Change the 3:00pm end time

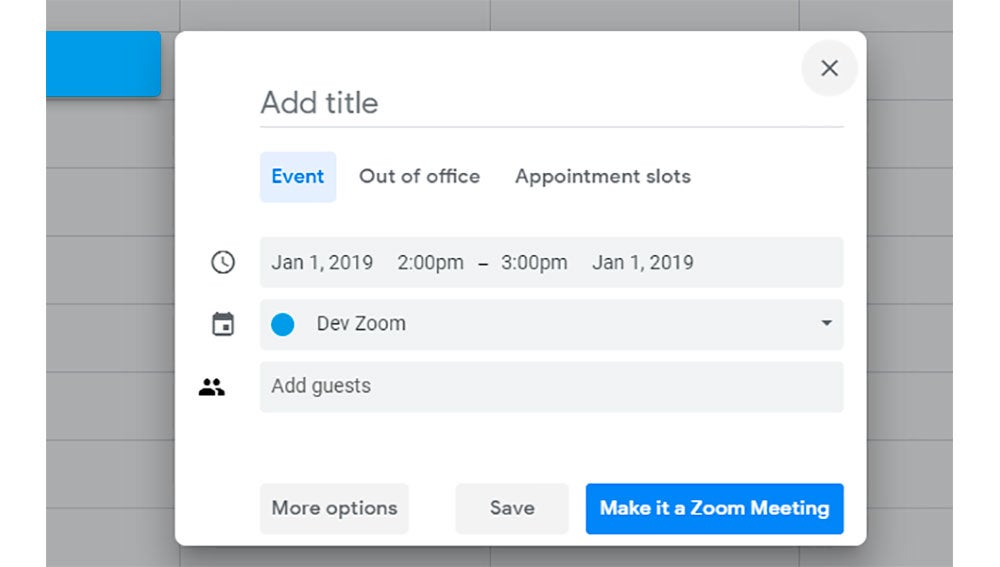click(x=534, y=263)
